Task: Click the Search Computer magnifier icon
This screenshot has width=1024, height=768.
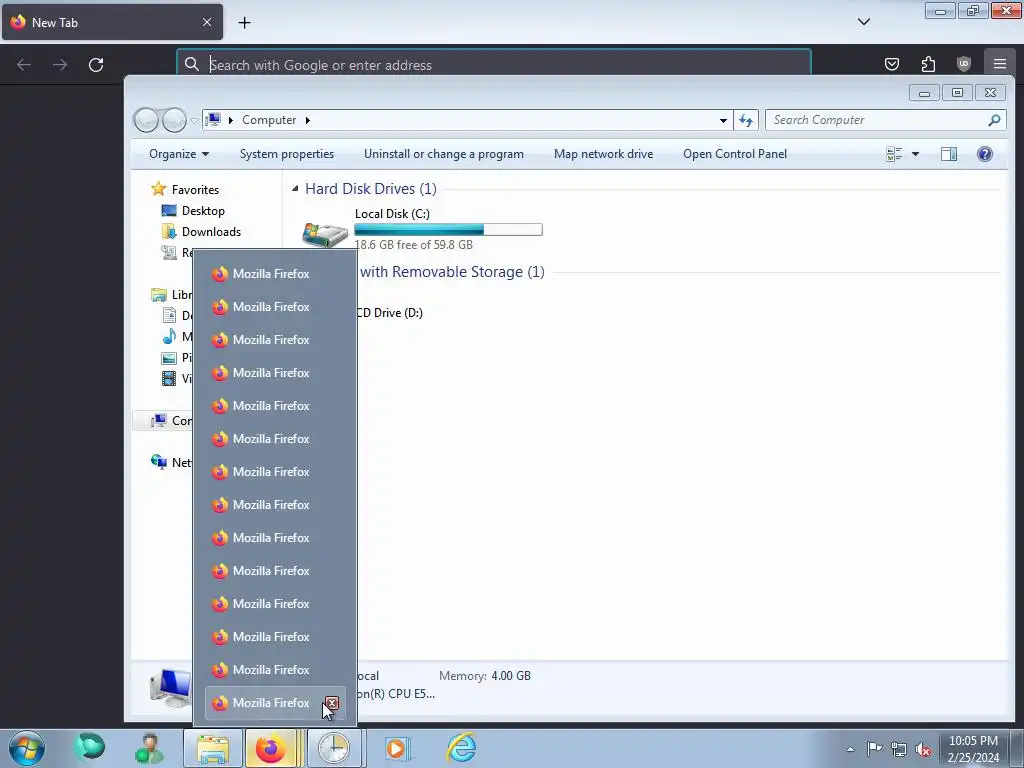Action: coord(994,120)
